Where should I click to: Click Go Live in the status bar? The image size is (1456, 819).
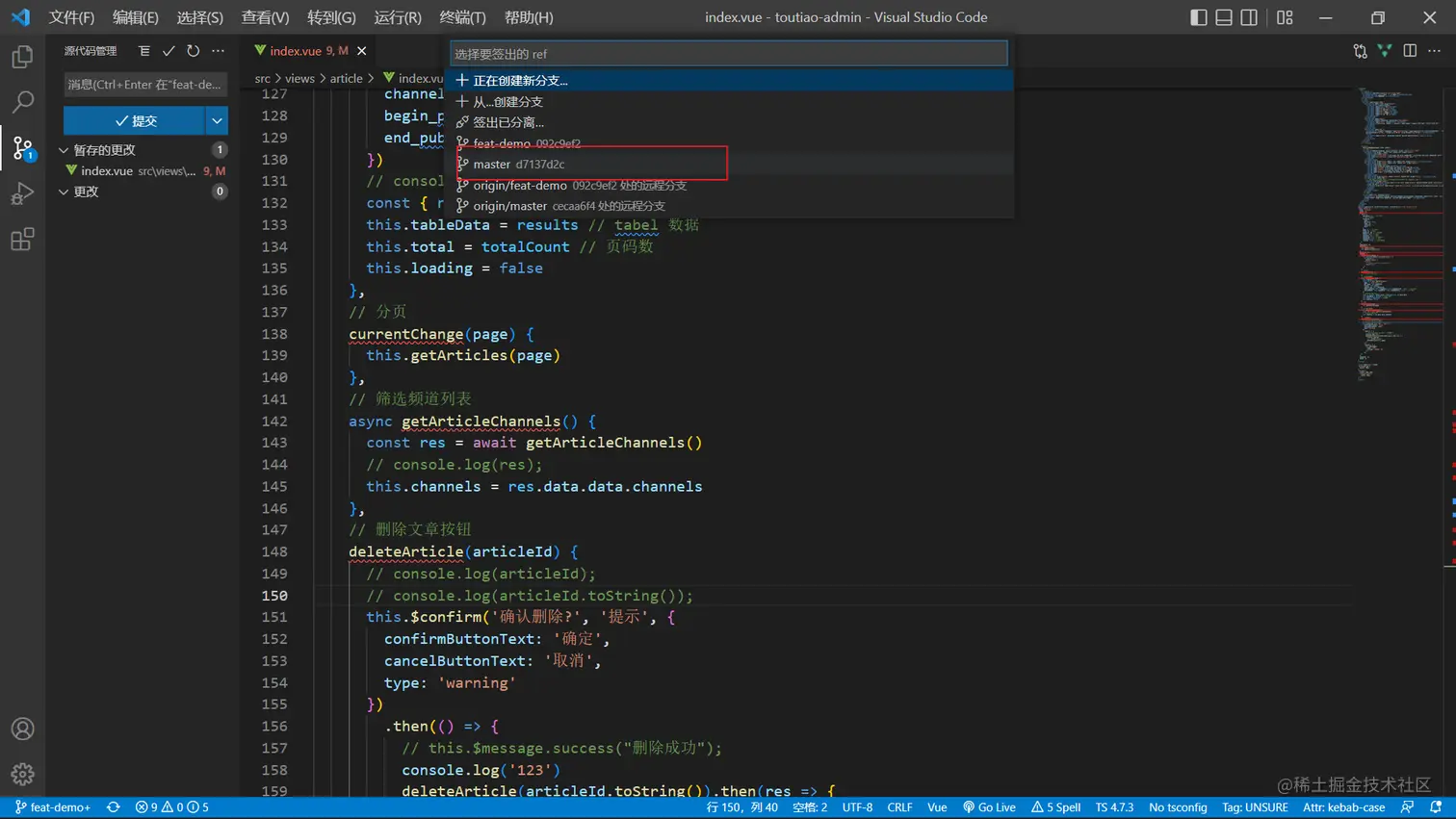989,807
